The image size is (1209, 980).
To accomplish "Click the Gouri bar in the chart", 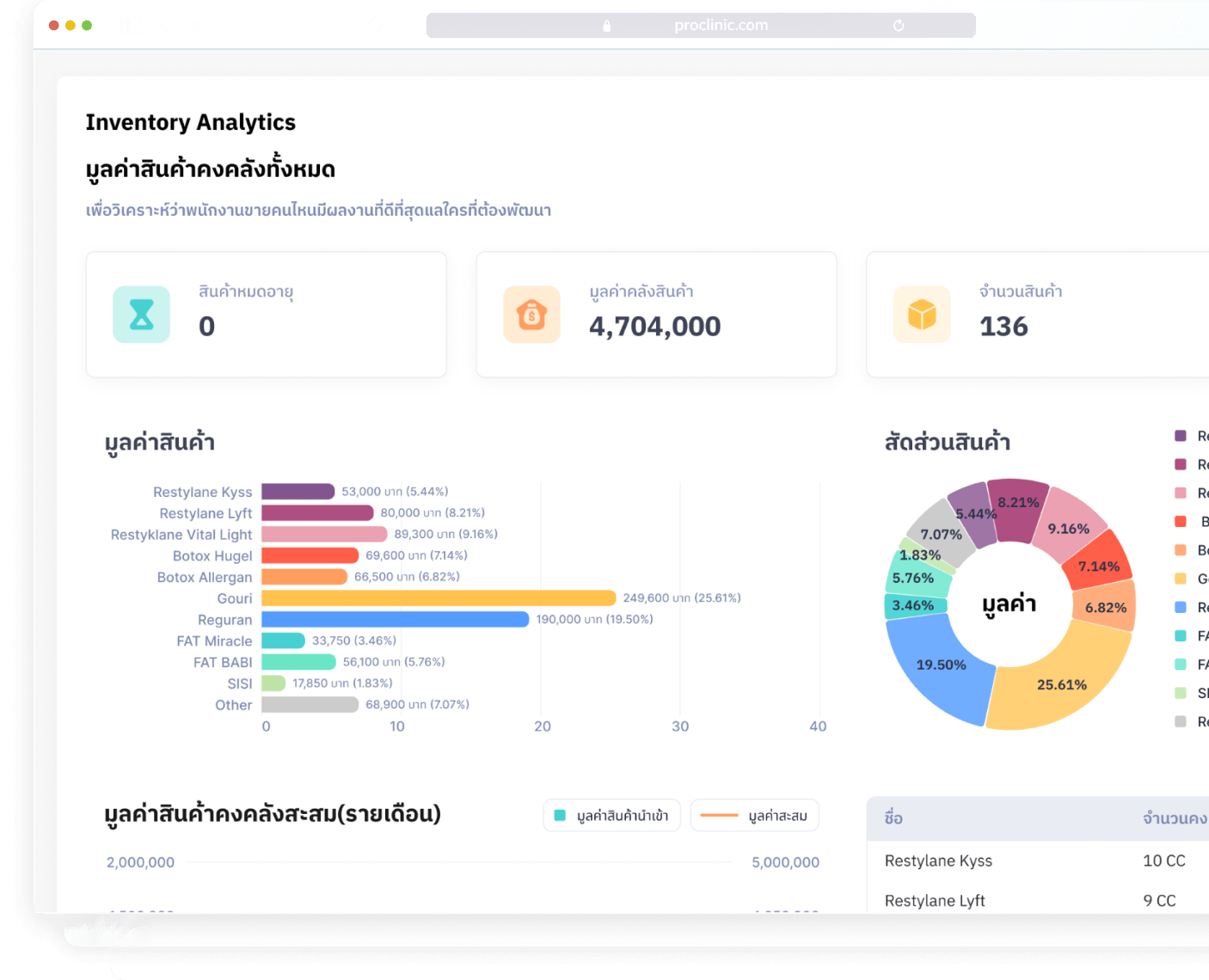I will [x=439, y=598].
